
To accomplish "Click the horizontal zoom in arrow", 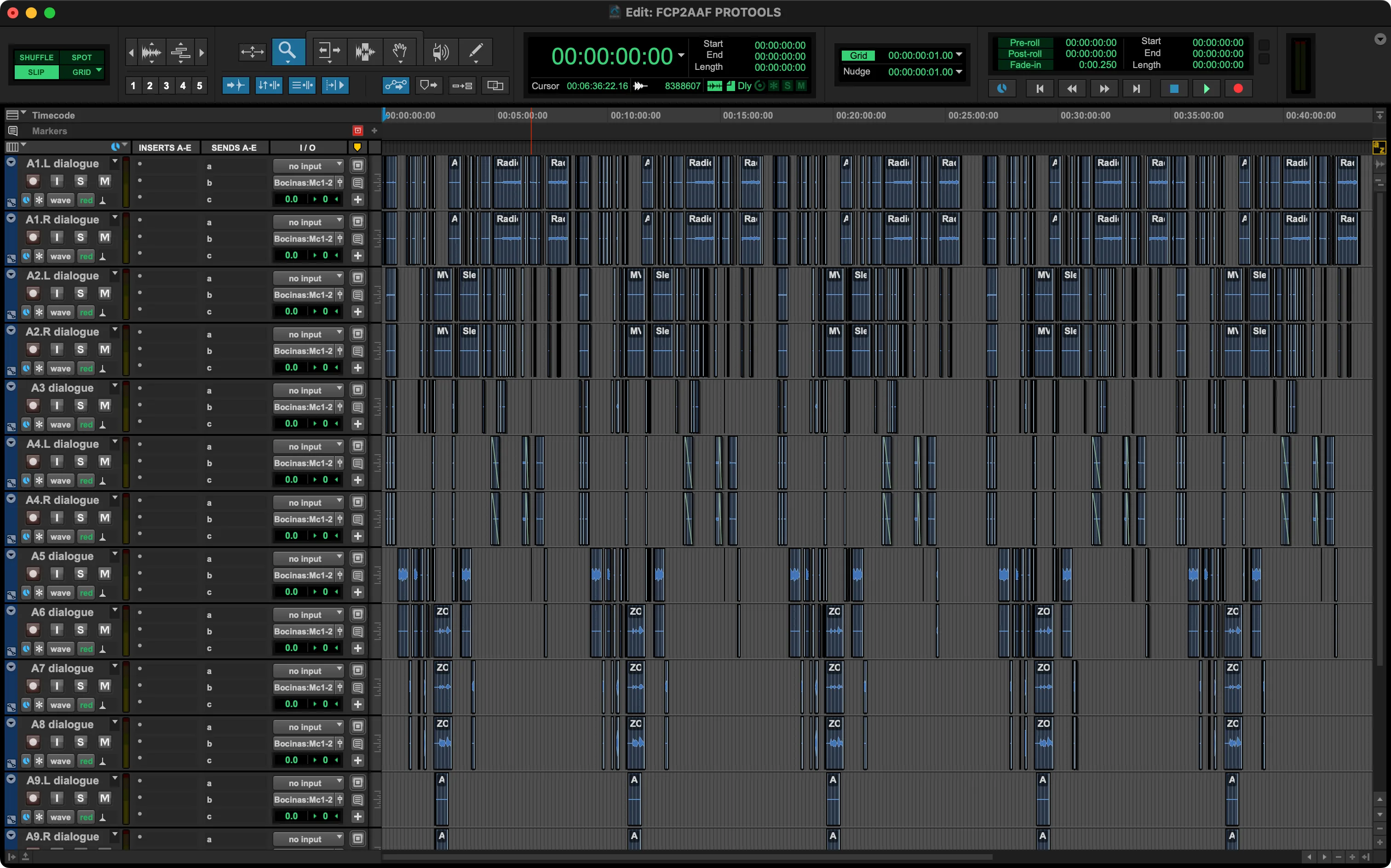I will 201,53.
